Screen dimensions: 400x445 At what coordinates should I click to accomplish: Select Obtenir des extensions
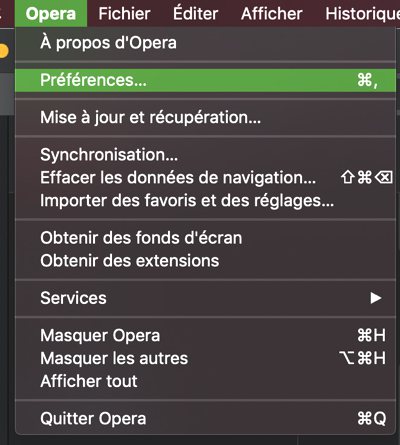coord(205,261)
